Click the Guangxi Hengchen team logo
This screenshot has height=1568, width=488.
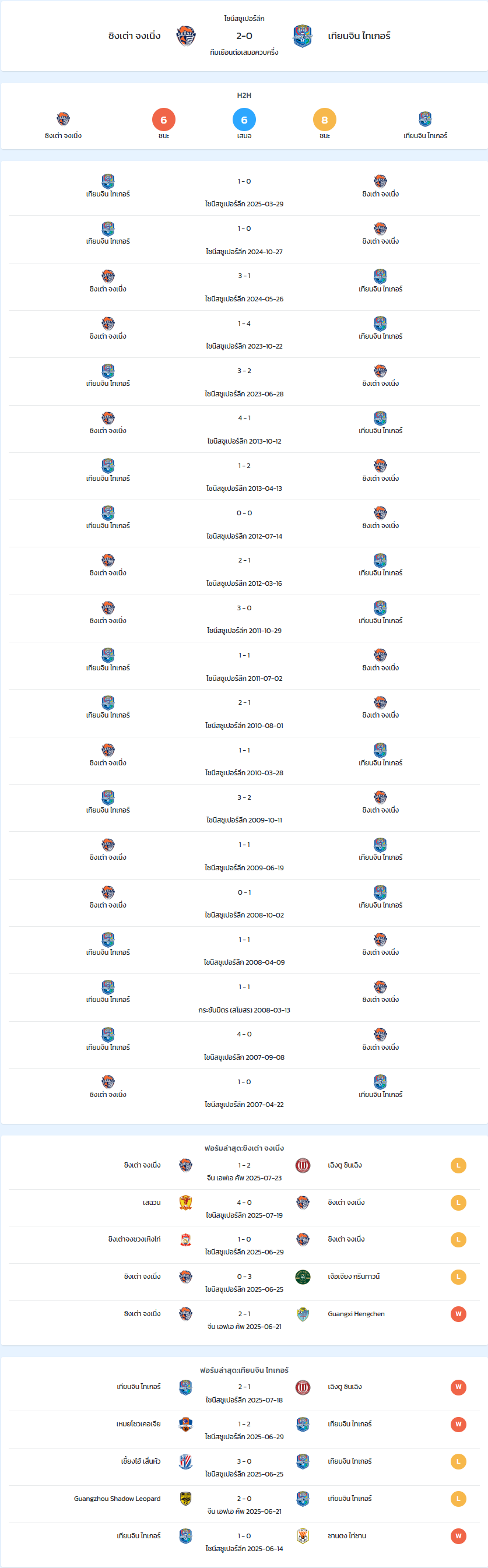pos(303,1314)
